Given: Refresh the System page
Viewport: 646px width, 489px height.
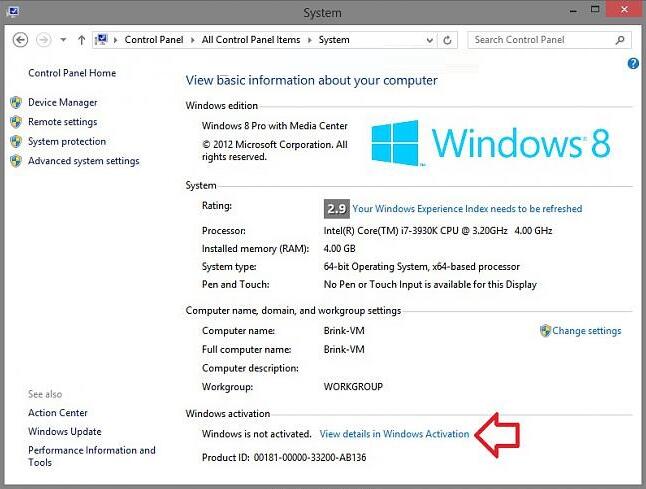Looking at the screenshot, I should (x=447, y=40).
